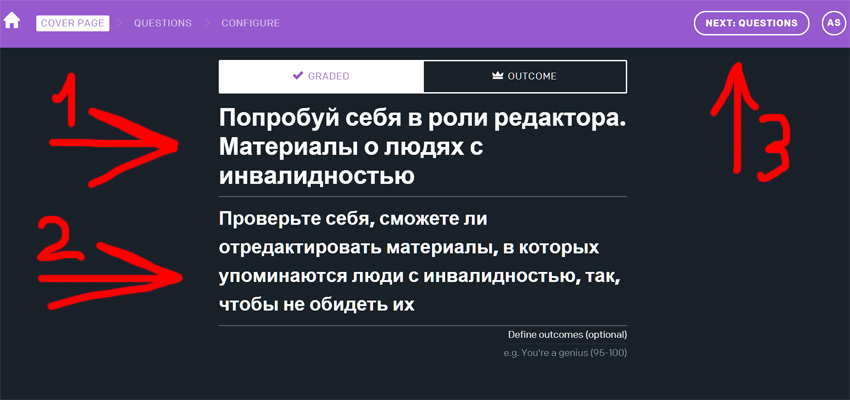Click the home icon in the header
Screen dimensions: 850x400
(x=13, y=22)
